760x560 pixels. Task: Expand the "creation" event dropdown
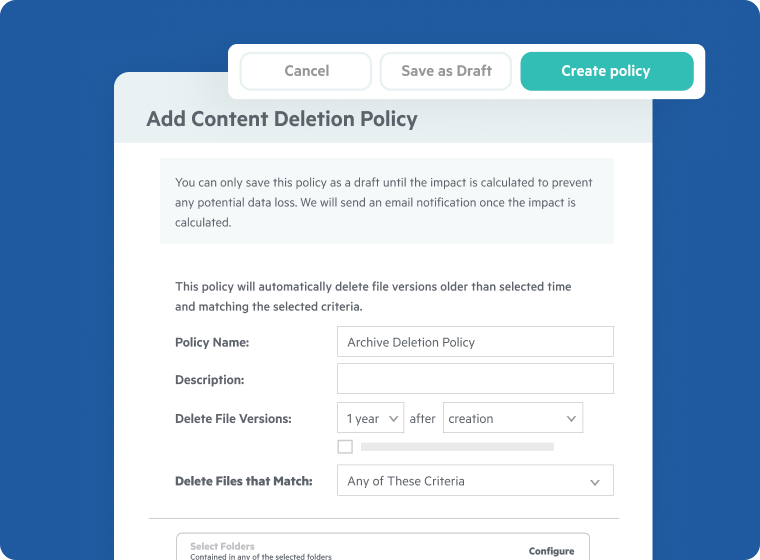(x=513, y=419)
